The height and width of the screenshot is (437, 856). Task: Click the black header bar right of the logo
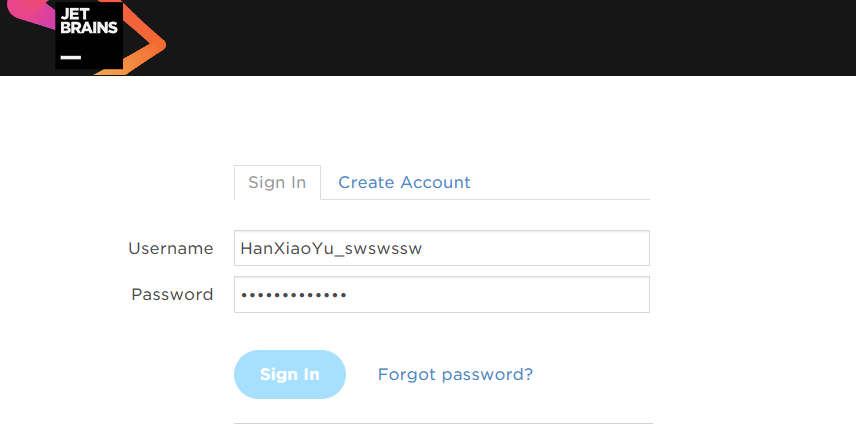click(500, 38)
